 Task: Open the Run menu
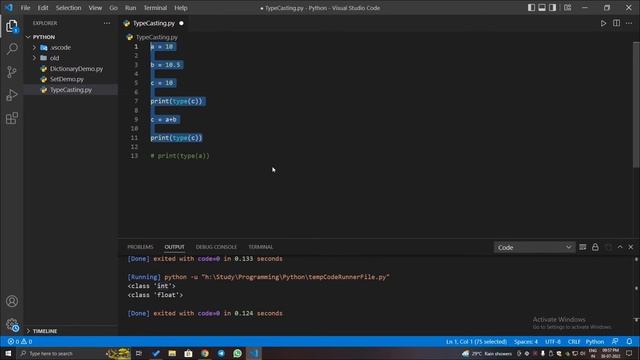pyautogui.click(x=131, y=8)
